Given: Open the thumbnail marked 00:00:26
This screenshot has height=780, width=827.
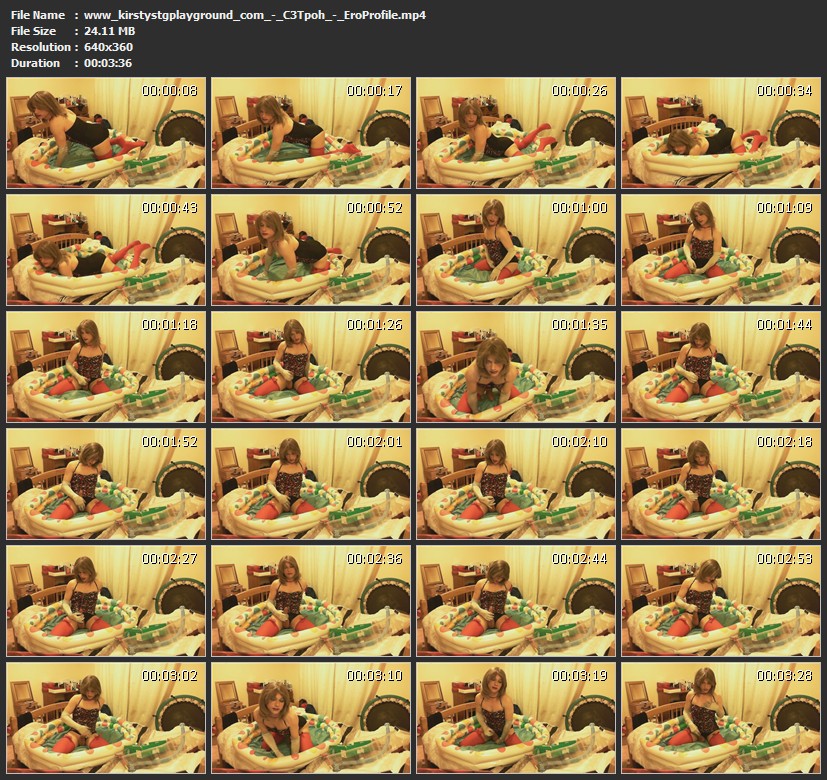Looking at the screenshot, I should click(515, 128).
